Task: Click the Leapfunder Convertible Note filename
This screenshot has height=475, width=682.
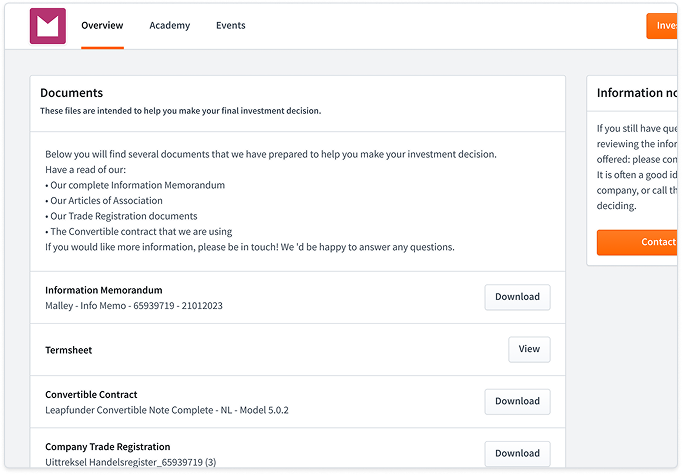Action: [x=166, y=410]
